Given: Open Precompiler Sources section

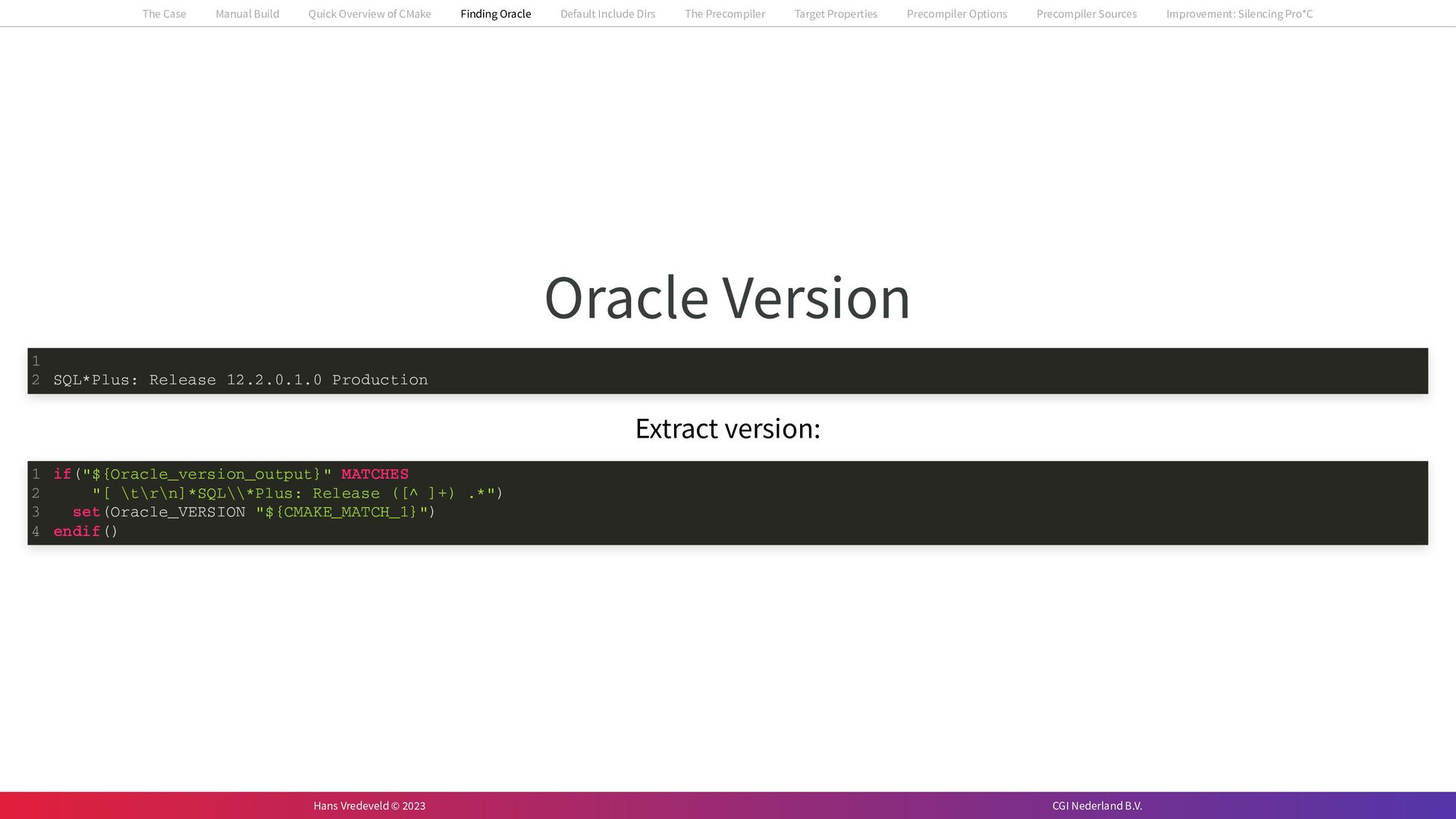Looking at the screenshot, I should point(1086,14).
